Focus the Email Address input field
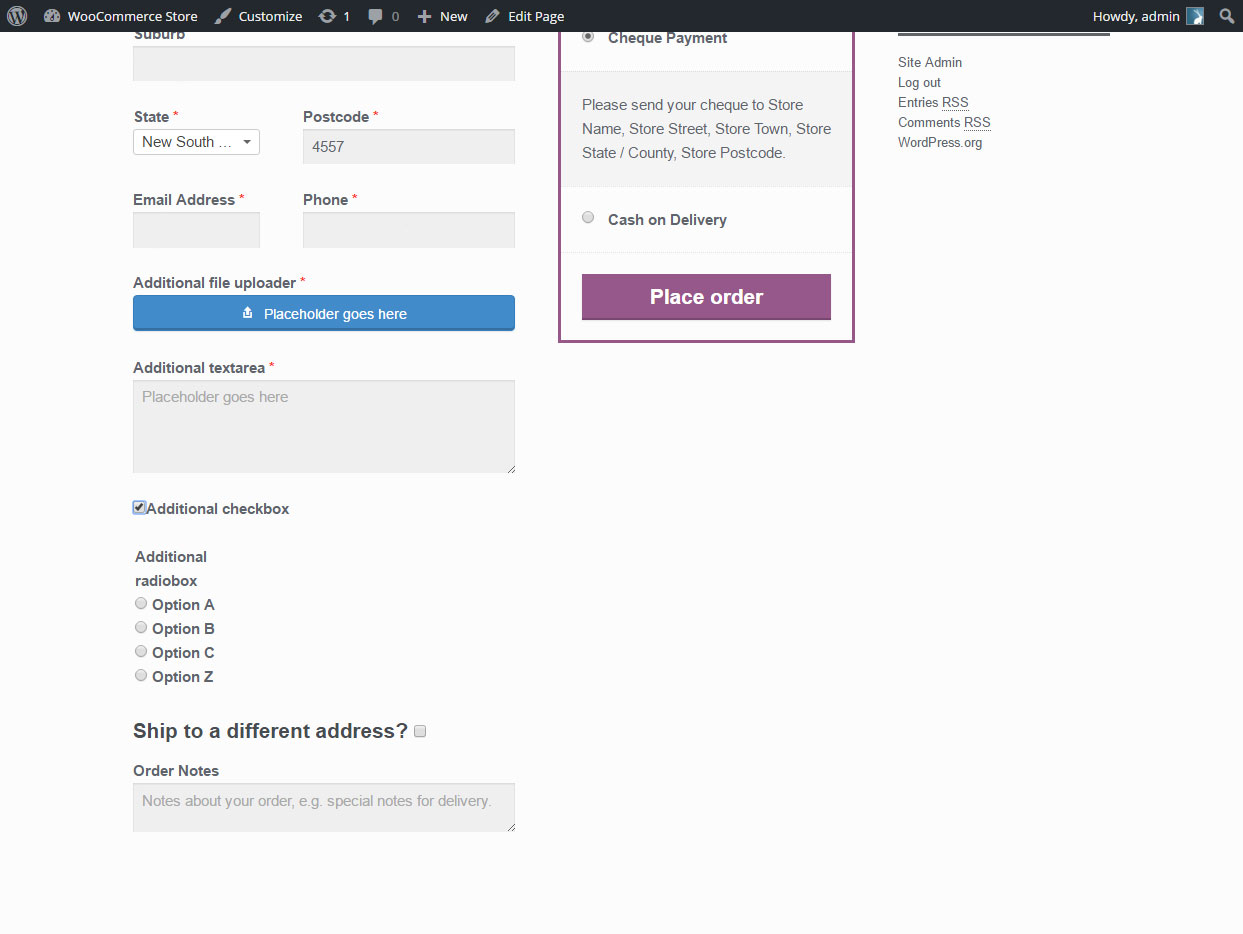 coord(196,230)
